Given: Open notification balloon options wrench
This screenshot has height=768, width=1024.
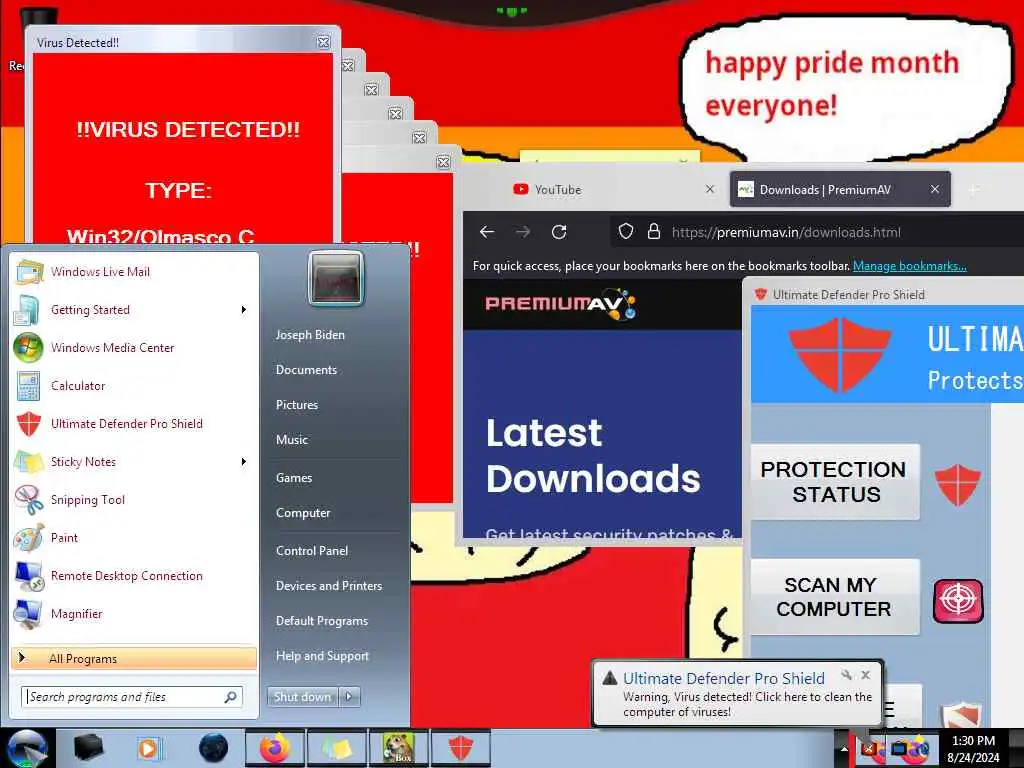Looking at the screenshot, I should click(x=846, y=675).
